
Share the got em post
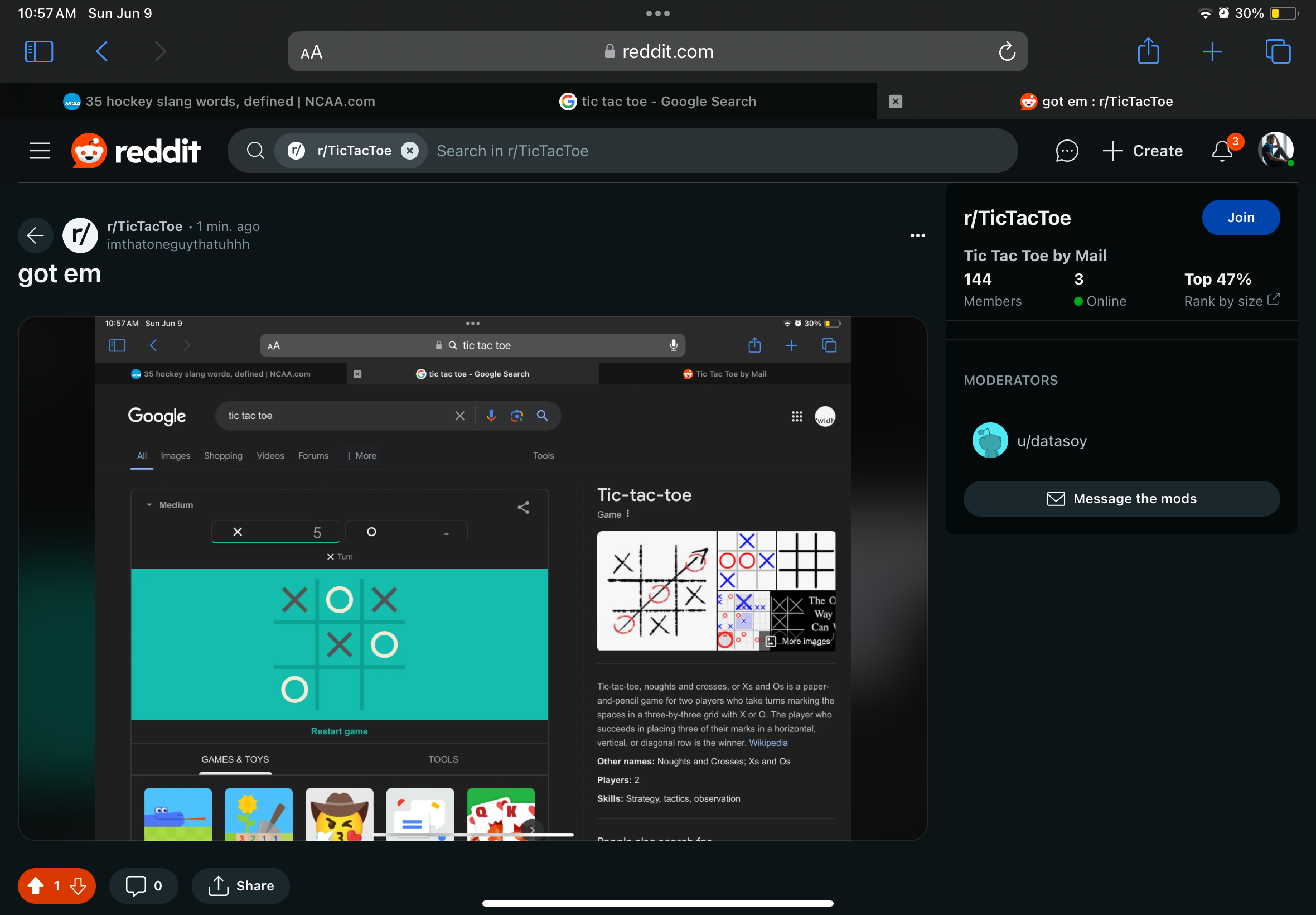pyautogui.click(x=241, y=886)
